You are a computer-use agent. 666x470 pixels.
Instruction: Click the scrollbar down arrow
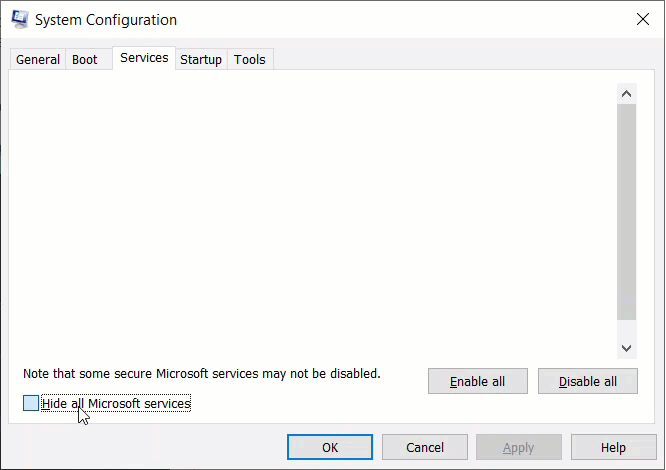626,348
